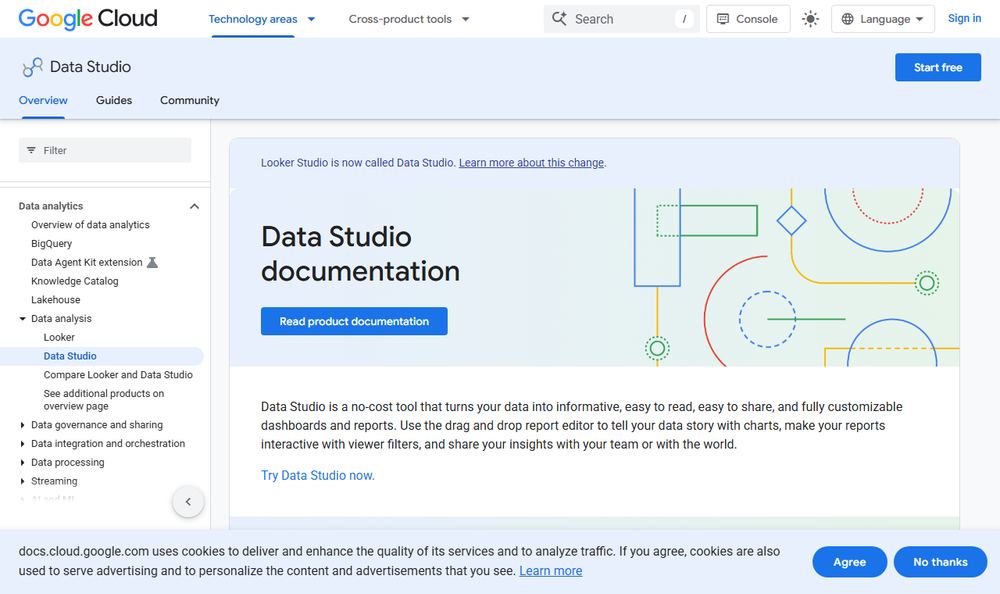Click Read product documentation button
1000x594 pixels.
pyautogui.click(x=354, y=321)
